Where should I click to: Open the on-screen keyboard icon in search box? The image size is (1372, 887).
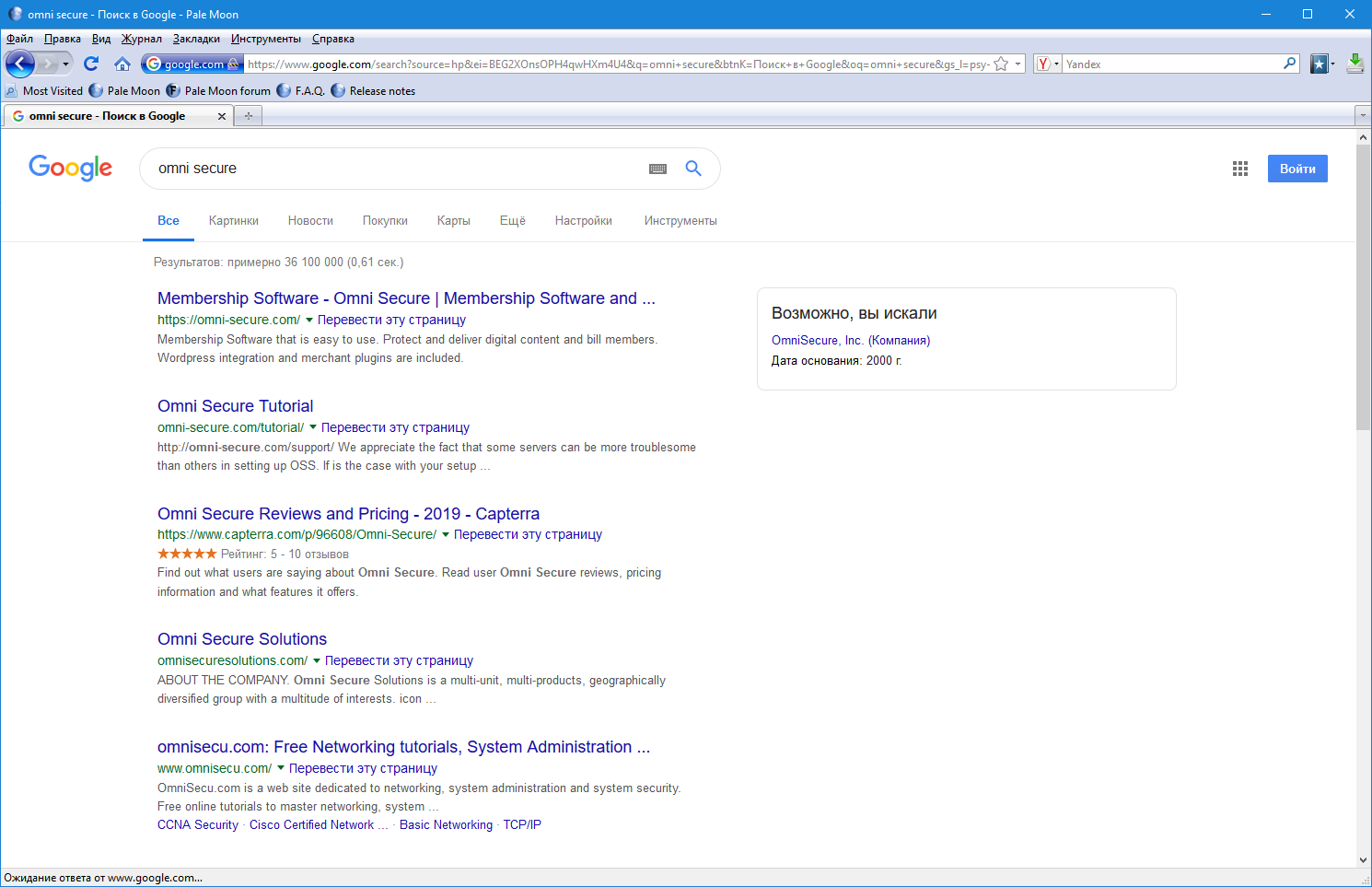(657, 169)
